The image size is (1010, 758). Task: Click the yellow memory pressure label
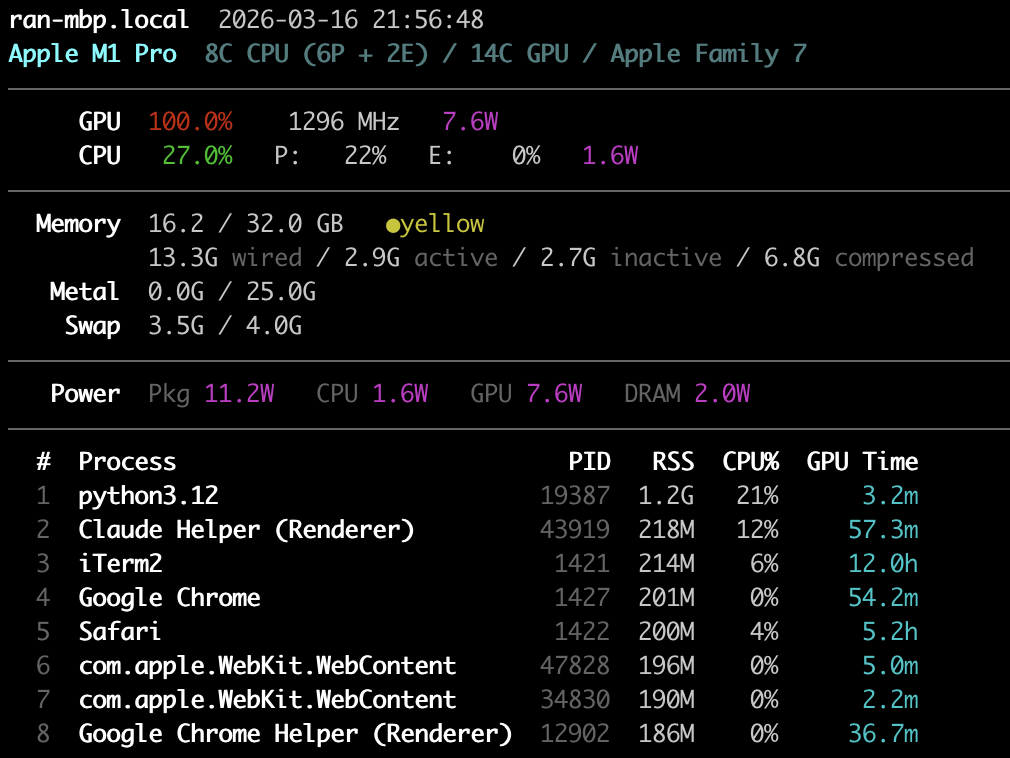(442, 224)
